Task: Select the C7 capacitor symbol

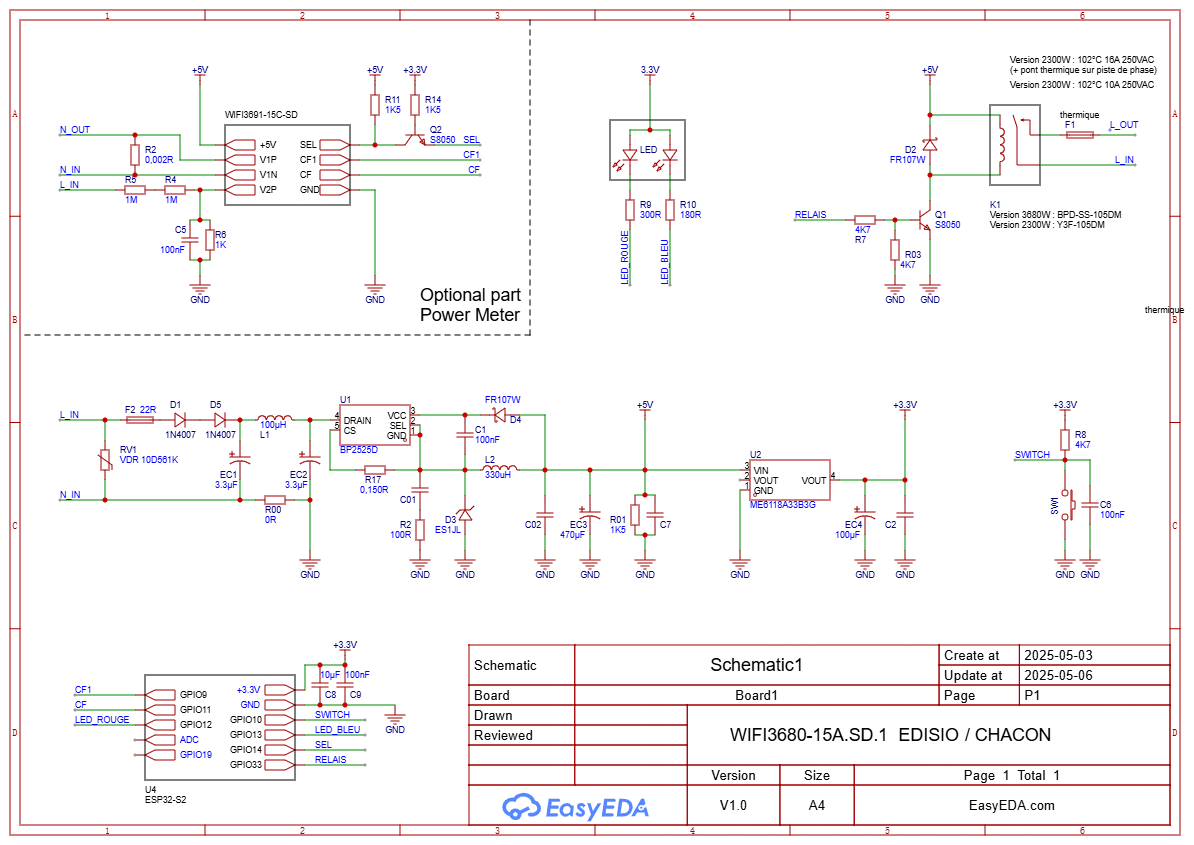Action: pyautogui.click(x=655, y=515)
